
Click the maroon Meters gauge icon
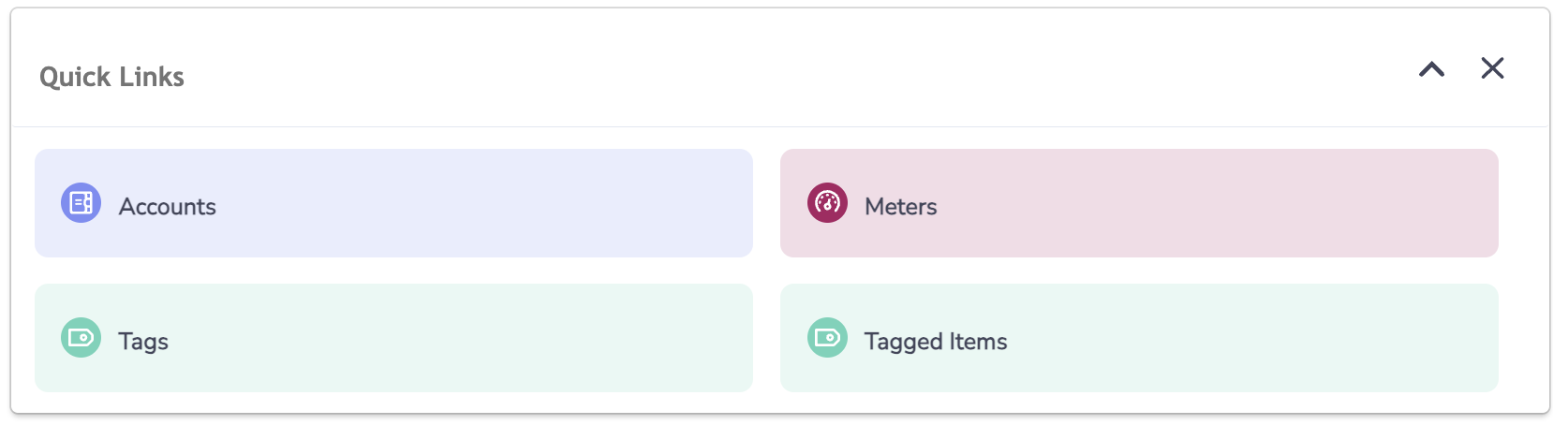828,203
